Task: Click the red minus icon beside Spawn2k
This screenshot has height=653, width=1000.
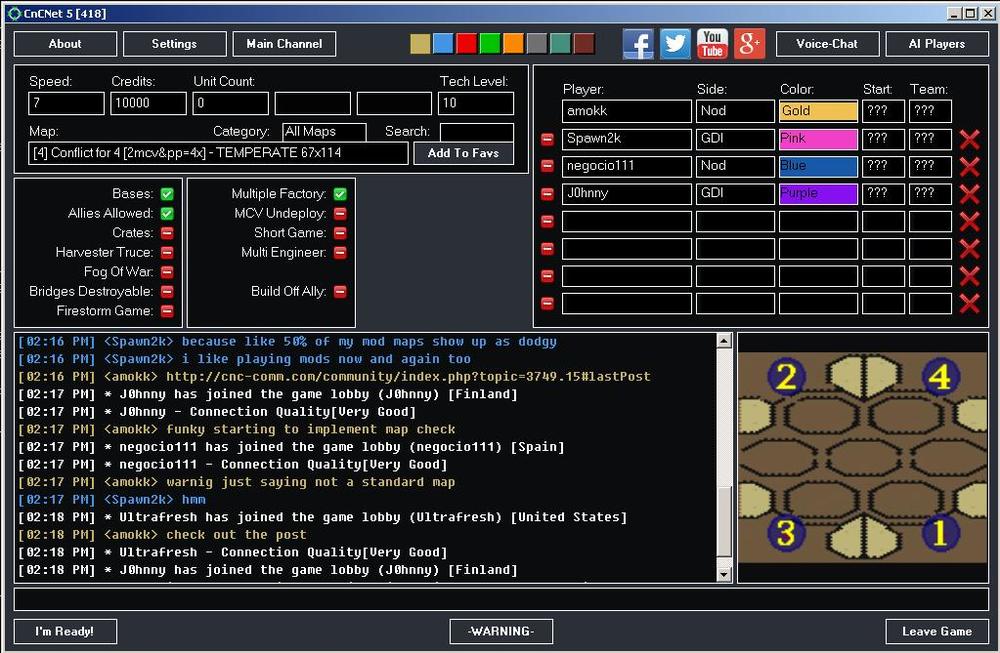Action: (x=547, y=139)
